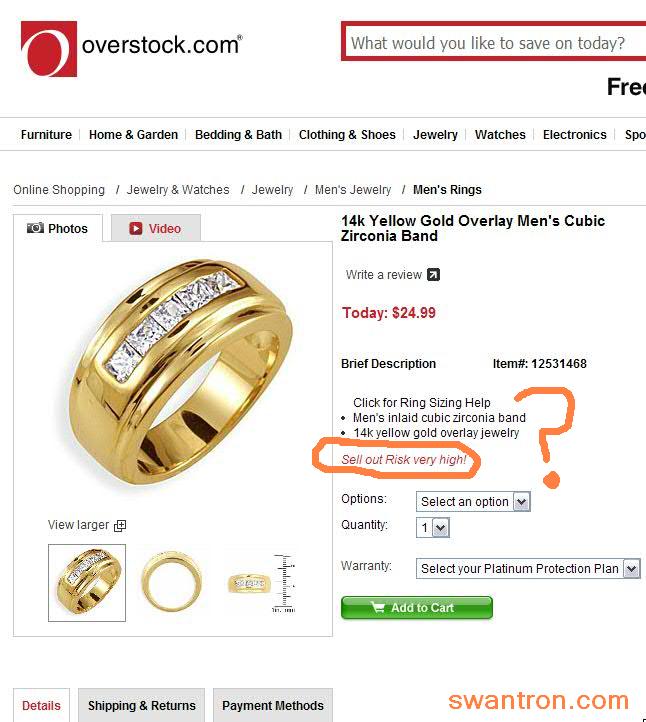This screenshot has width=646, height=722.
Task: Select the ring front-view circle thumbnail
Action: [x=172, y=582]
